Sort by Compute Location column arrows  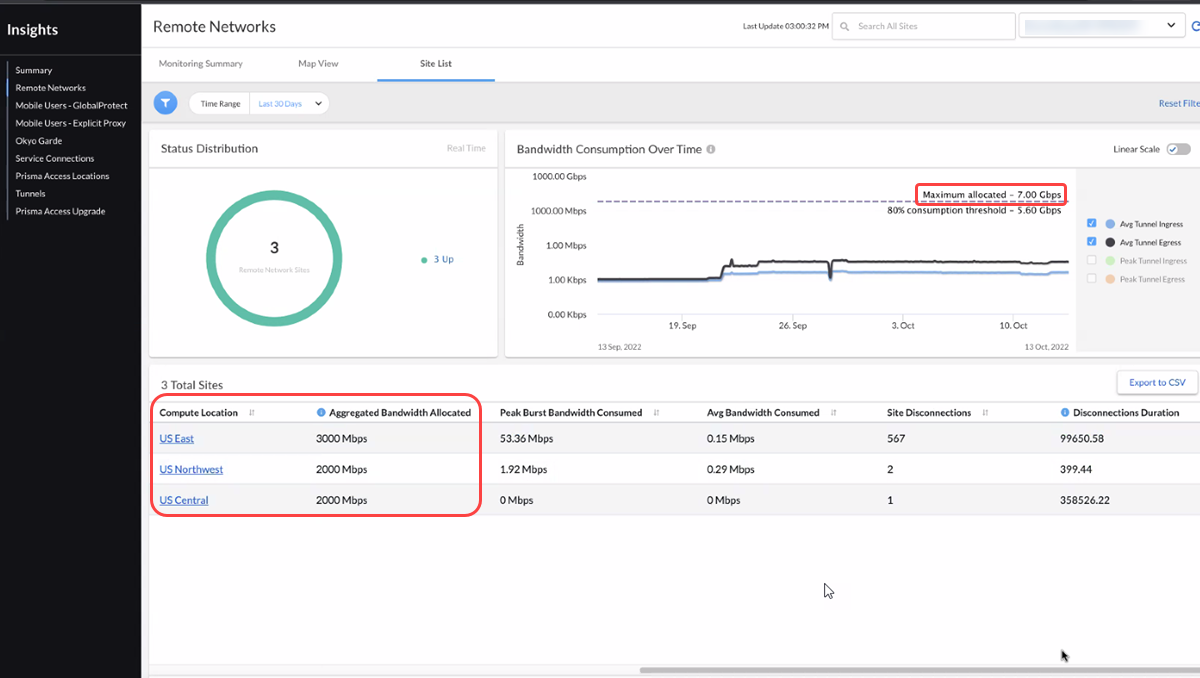point(252,413)
